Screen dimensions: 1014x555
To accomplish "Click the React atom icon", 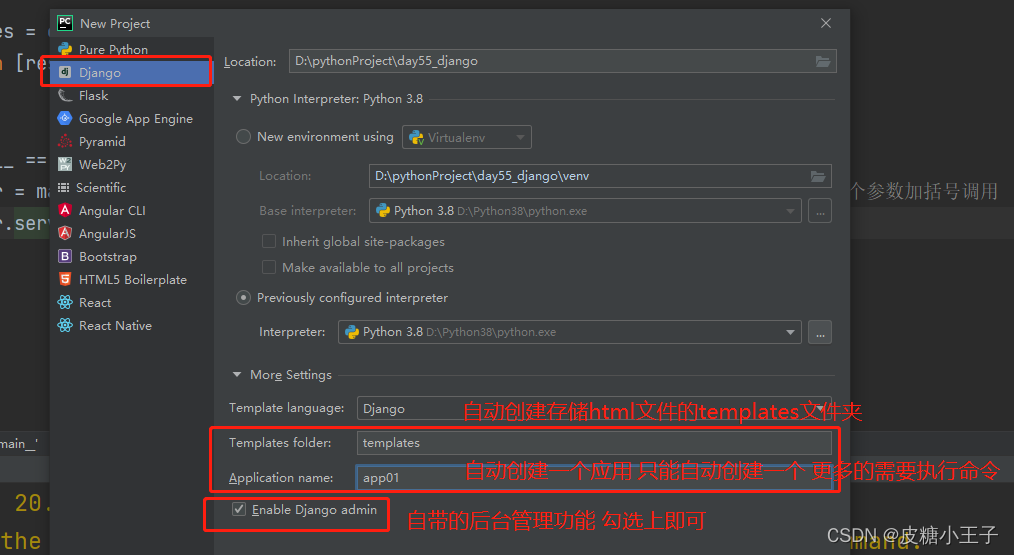I will (x=65, y=303).
